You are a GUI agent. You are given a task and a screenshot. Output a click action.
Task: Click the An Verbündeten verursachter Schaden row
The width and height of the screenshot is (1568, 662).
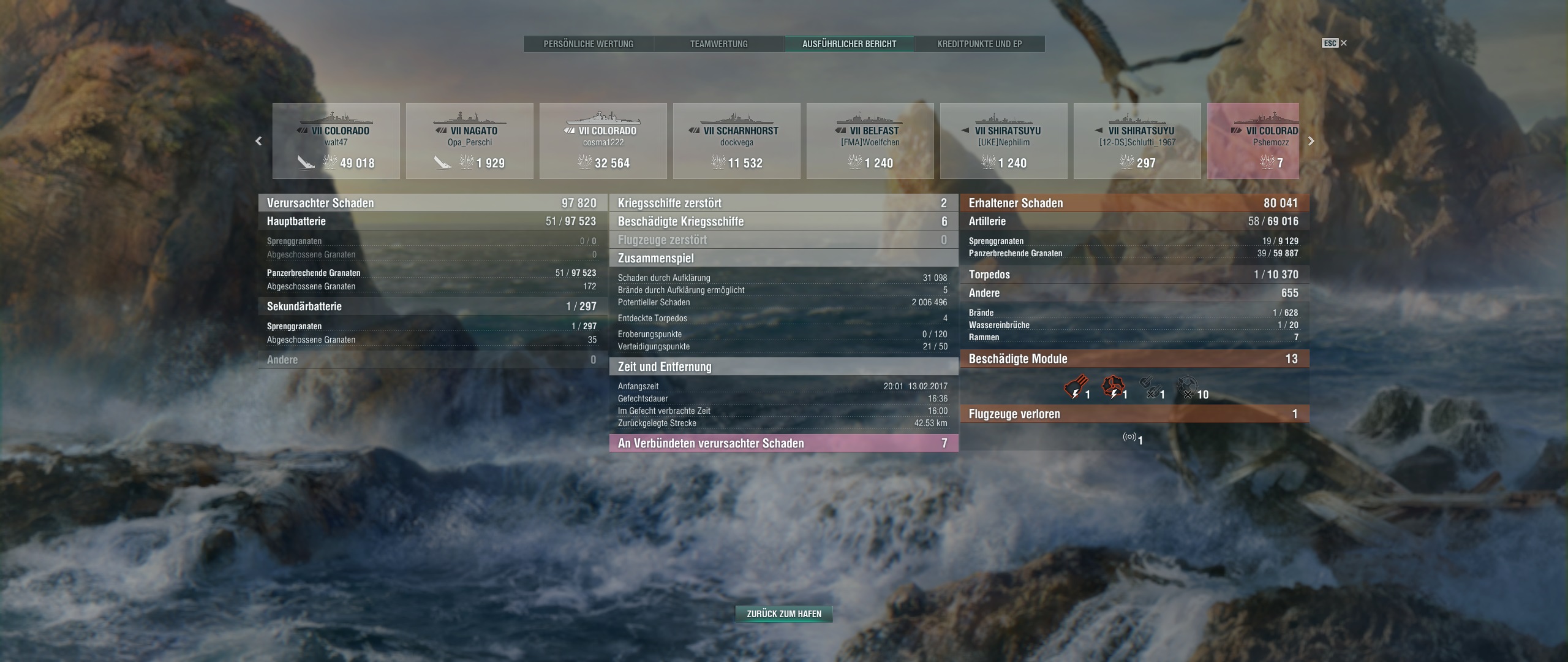[783, 443]
